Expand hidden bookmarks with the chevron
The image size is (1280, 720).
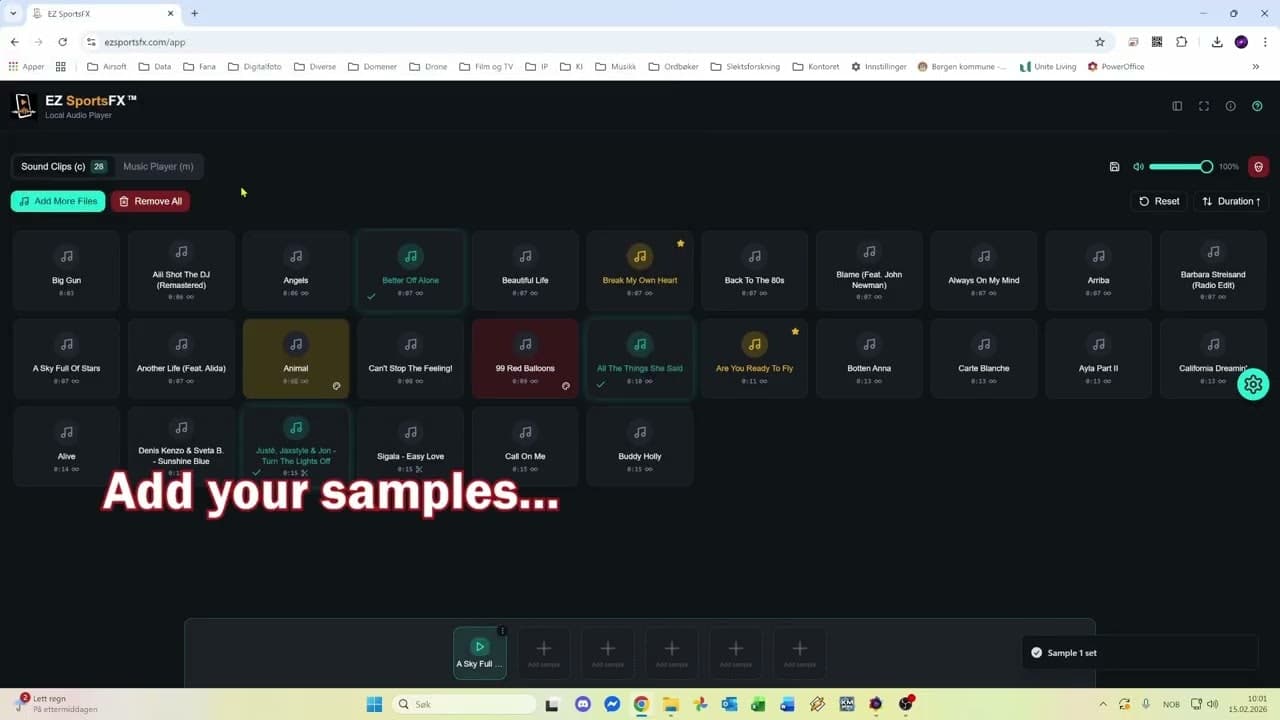click(x=1256, y=66)
